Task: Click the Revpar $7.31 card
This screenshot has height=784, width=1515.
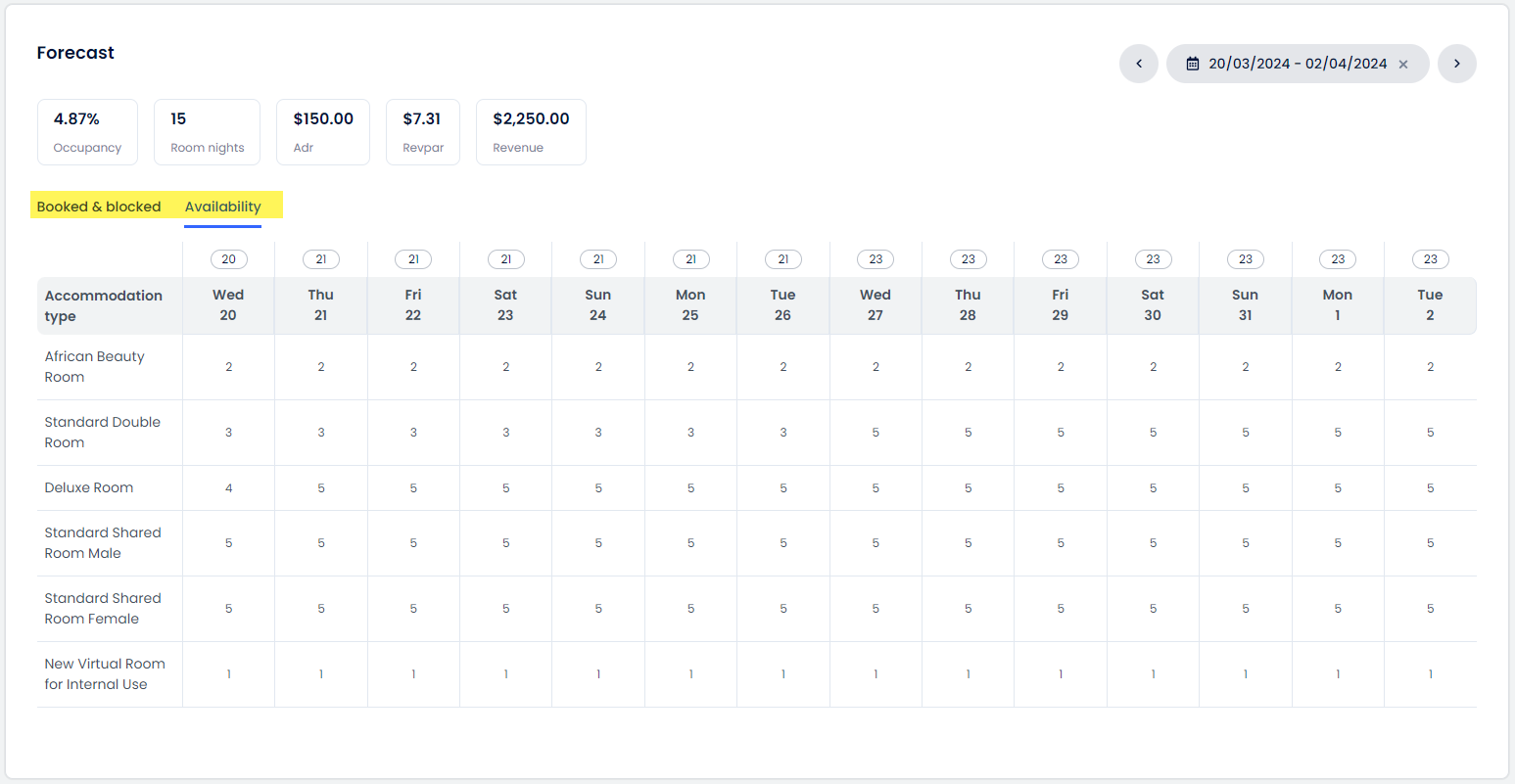Action: tap(423, 132)
